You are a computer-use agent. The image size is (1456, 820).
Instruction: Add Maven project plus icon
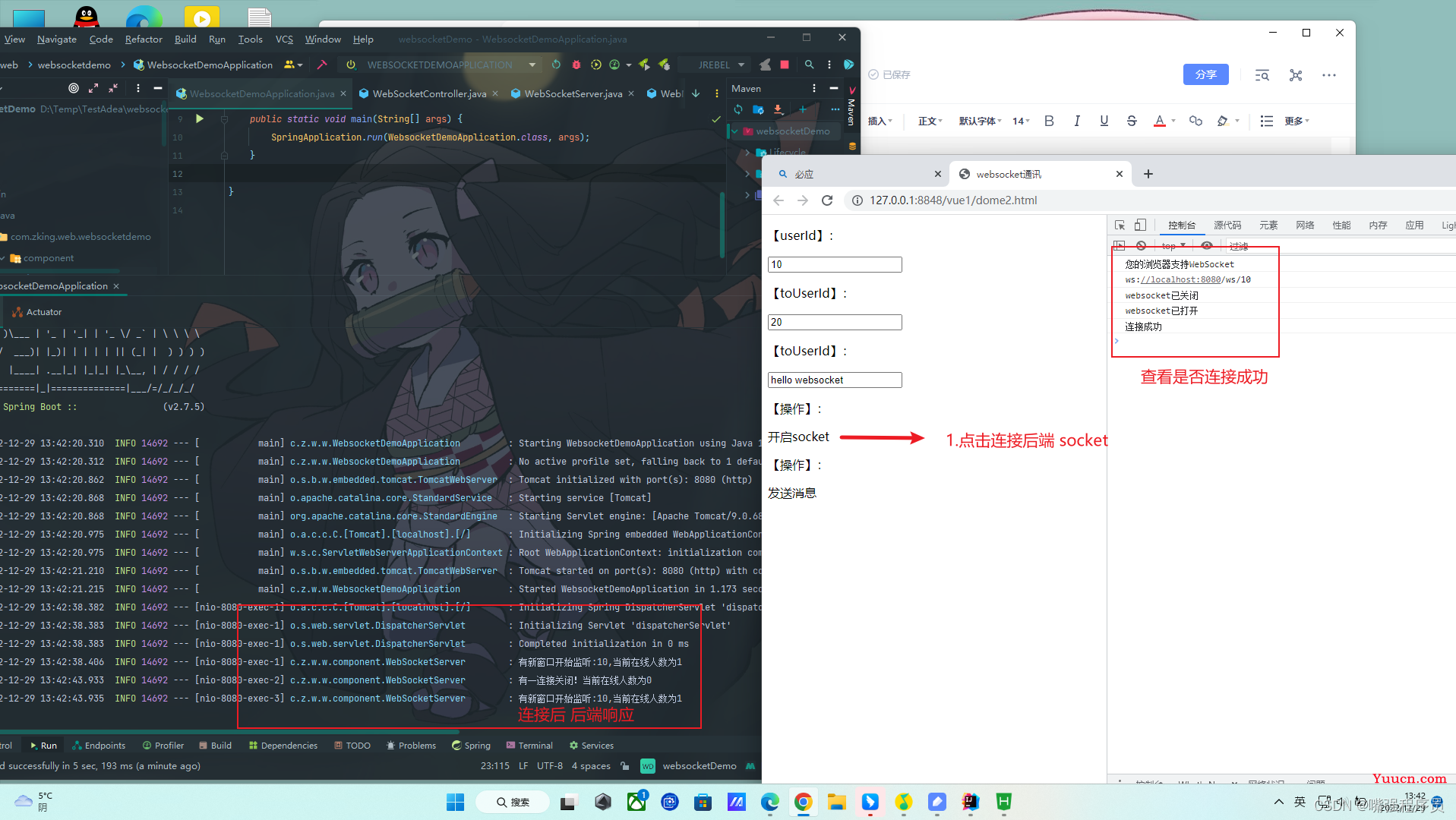(802, 109)
